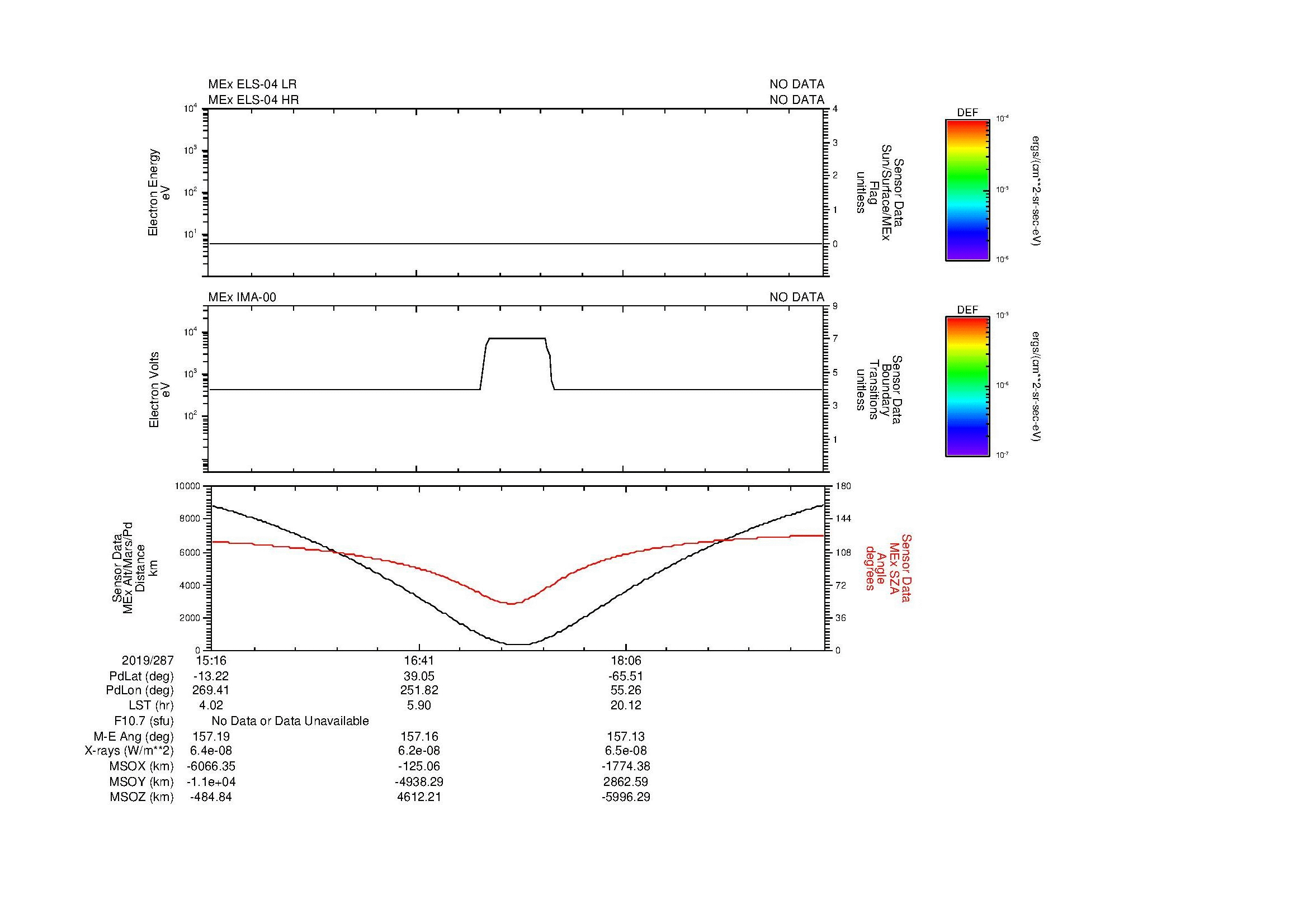Click the PdLat value -13.22
The image size is (1308, 924).
pyautogui.click(x=211, y=676)
